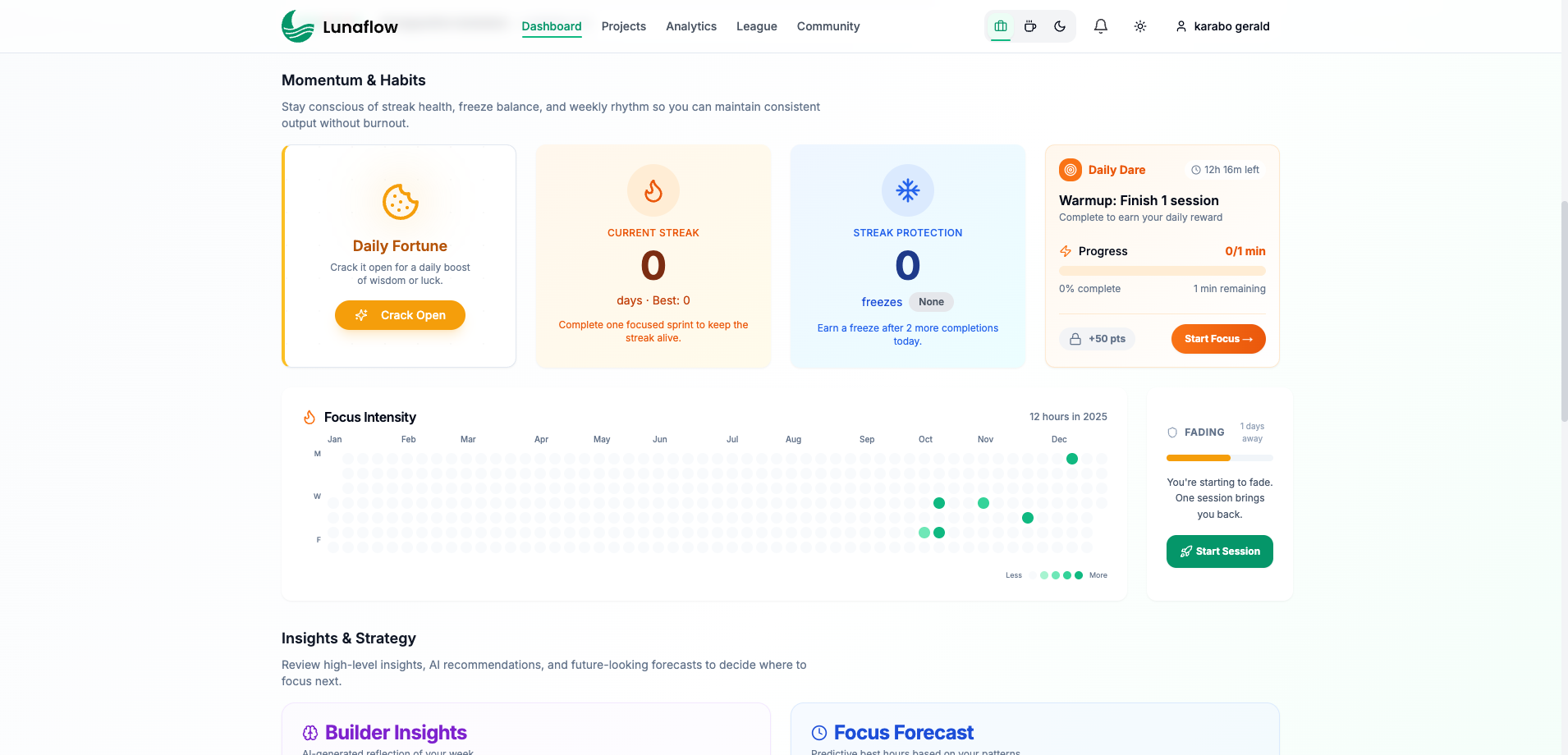
Task: Click the sun theme icon in the header
Action: [x=1140, y=25]
